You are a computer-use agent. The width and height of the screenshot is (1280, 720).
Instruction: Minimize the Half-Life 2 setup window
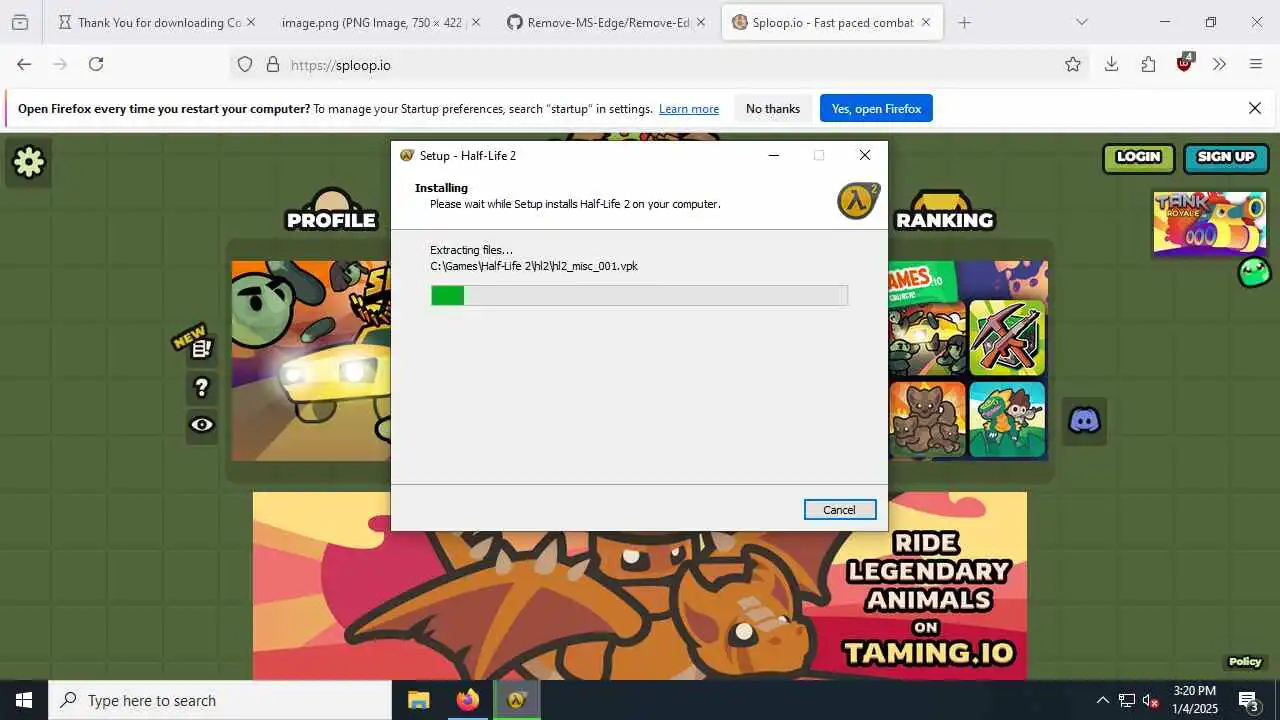773,155
